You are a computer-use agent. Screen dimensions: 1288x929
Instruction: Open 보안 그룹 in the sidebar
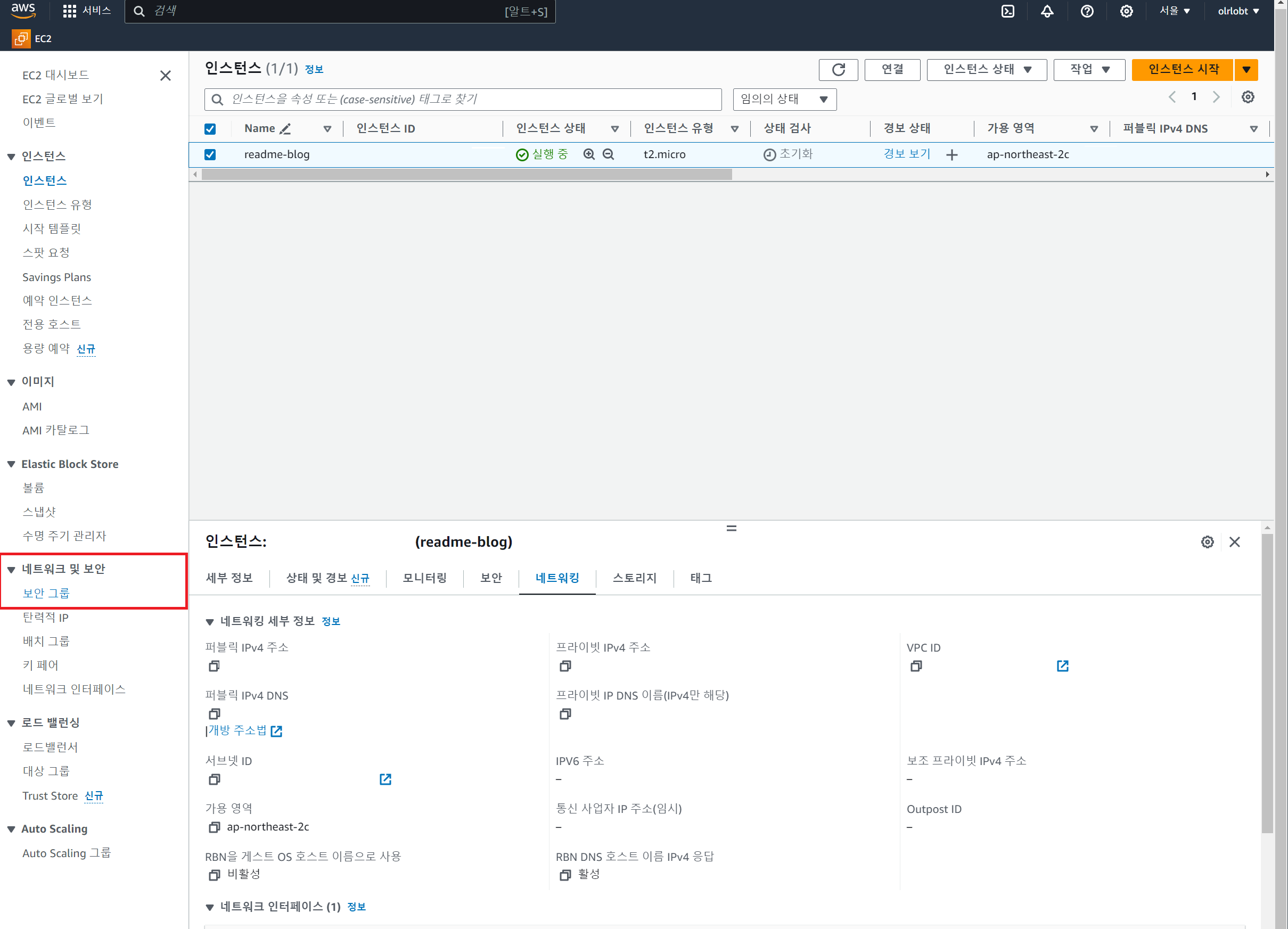click(x=46, y=593)
